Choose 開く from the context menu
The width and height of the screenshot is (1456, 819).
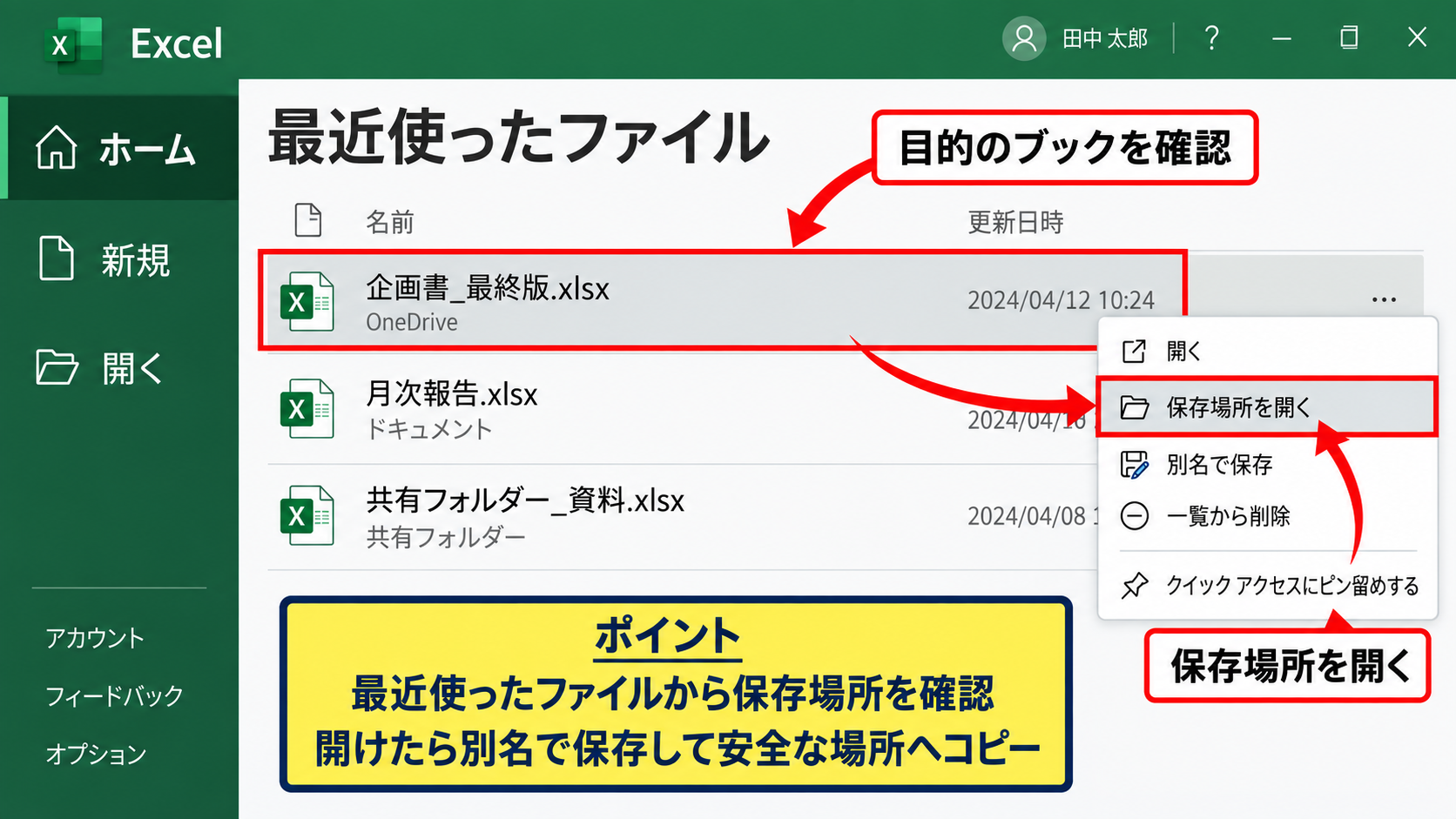(x=1267, y=352)
